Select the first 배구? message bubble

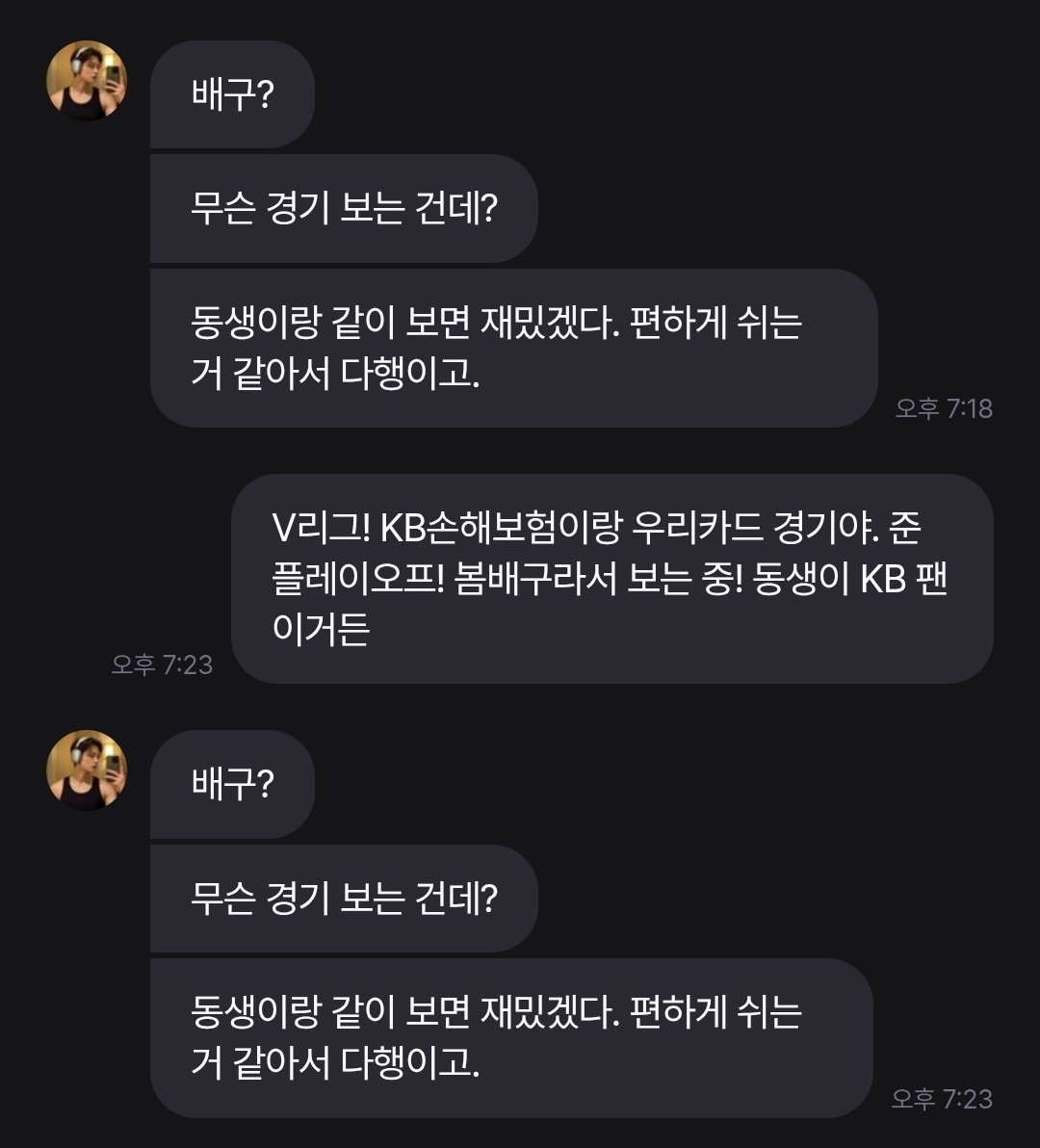232,94
